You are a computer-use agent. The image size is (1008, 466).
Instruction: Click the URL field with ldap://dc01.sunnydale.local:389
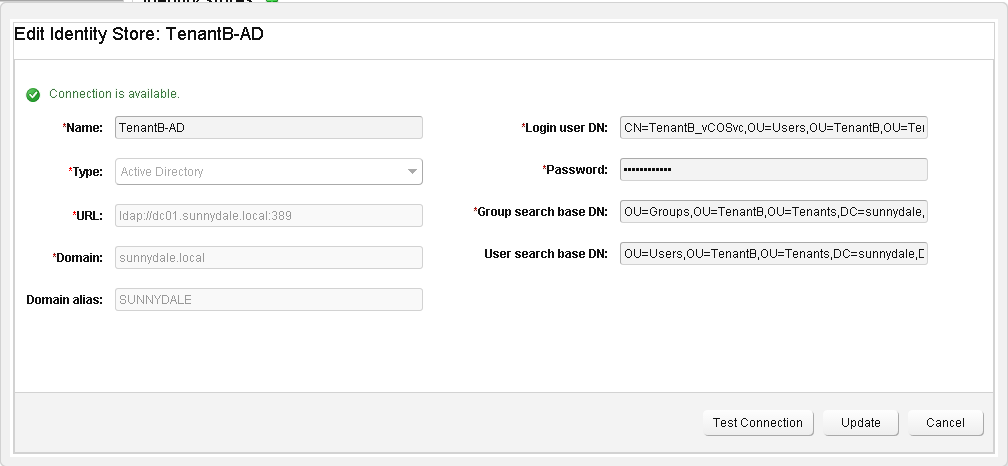[x=269, y=215]
